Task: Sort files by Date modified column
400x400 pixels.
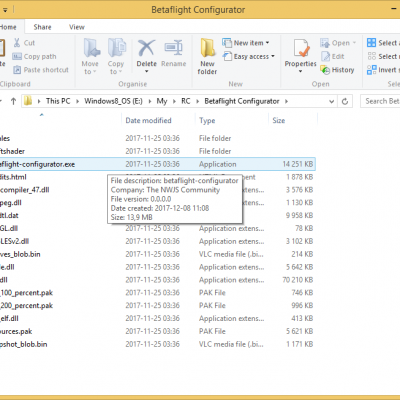Action: coord(148,120)
